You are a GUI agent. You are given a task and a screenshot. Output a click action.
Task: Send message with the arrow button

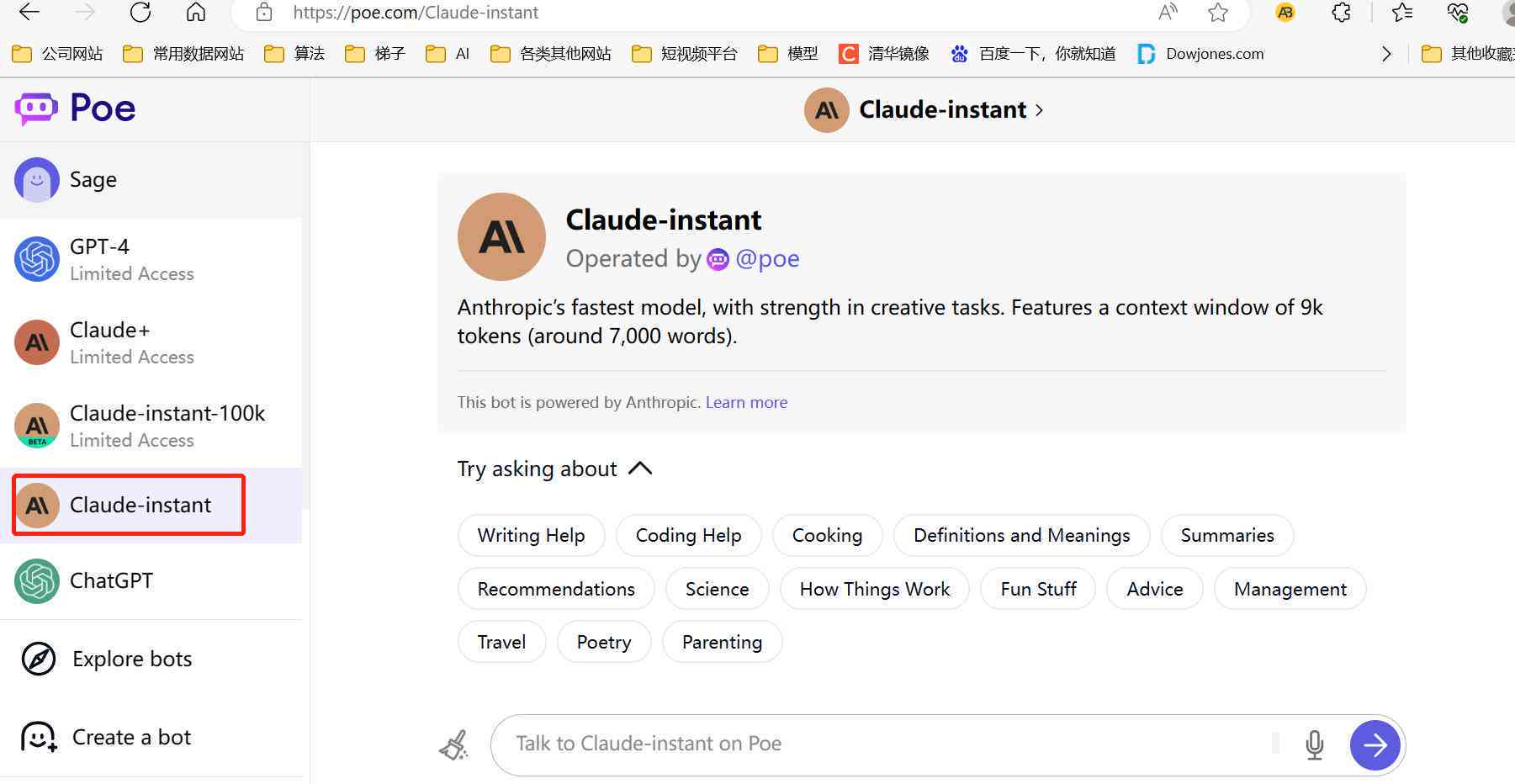pos(1375,745)
